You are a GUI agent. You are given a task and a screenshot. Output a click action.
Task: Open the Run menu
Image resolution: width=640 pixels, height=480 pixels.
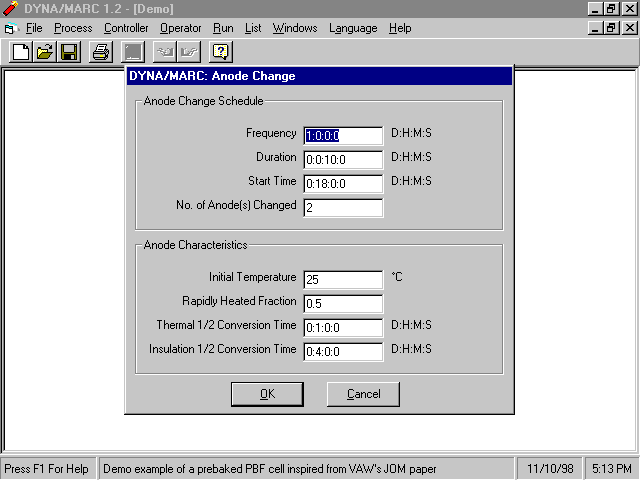pyautogui.click(x=223, y=28)
